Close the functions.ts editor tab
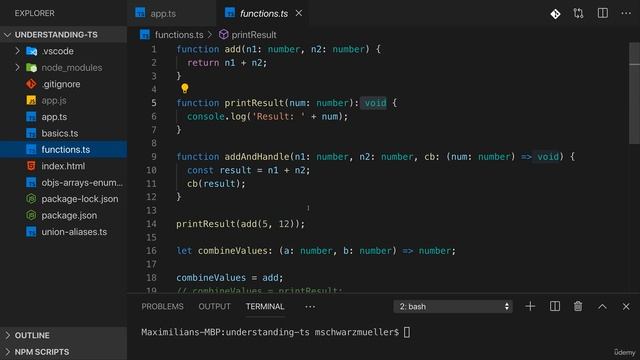Image resolution: width=640 pixels, height=360 pixels. 299,13
